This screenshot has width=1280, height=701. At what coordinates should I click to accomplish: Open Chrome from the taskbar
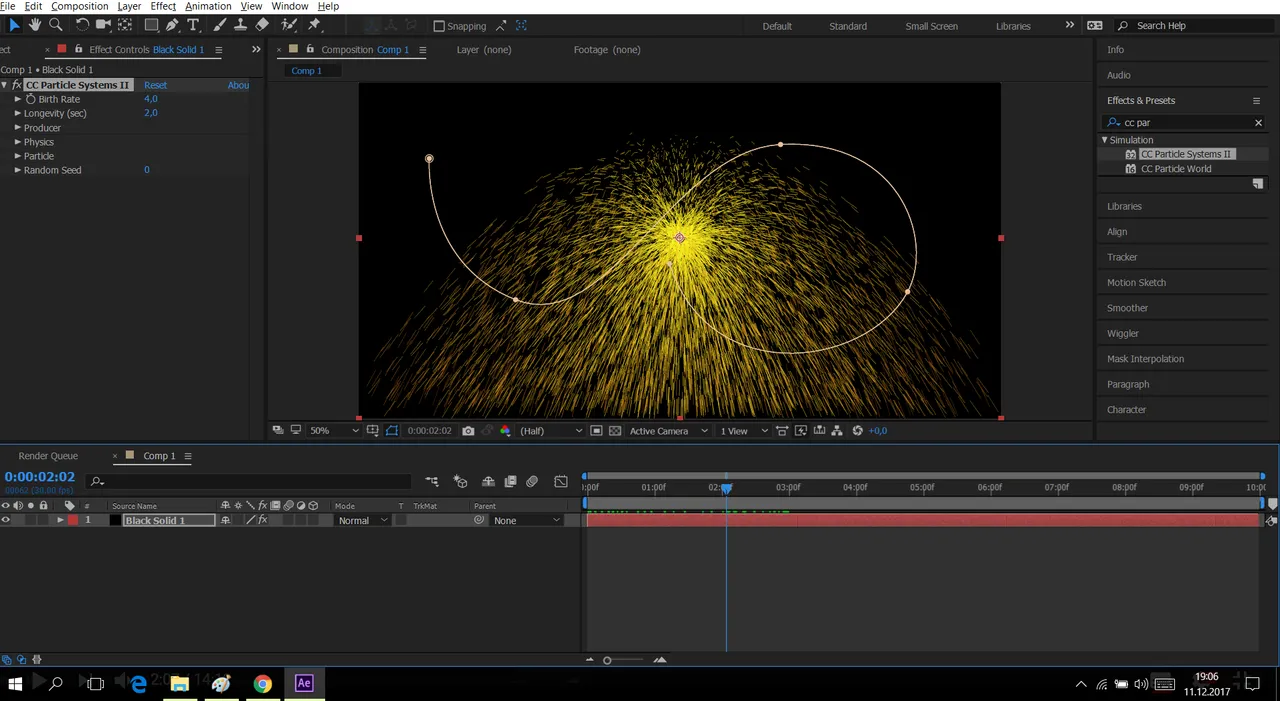point(262,684)
